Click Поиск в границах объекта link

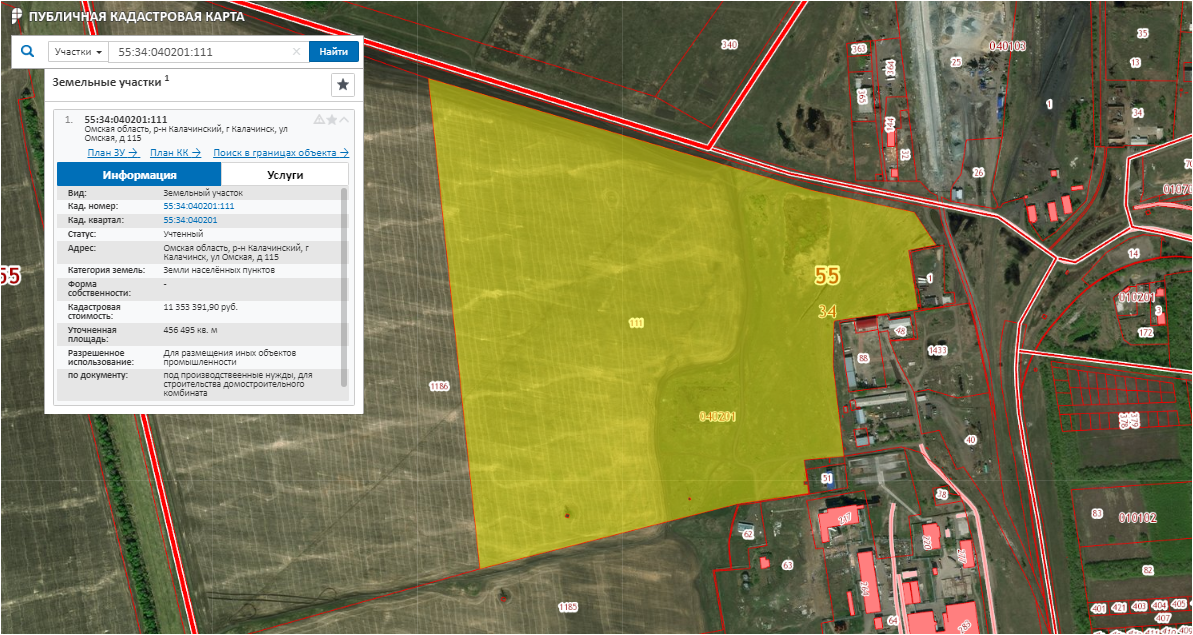coord(281,153)
